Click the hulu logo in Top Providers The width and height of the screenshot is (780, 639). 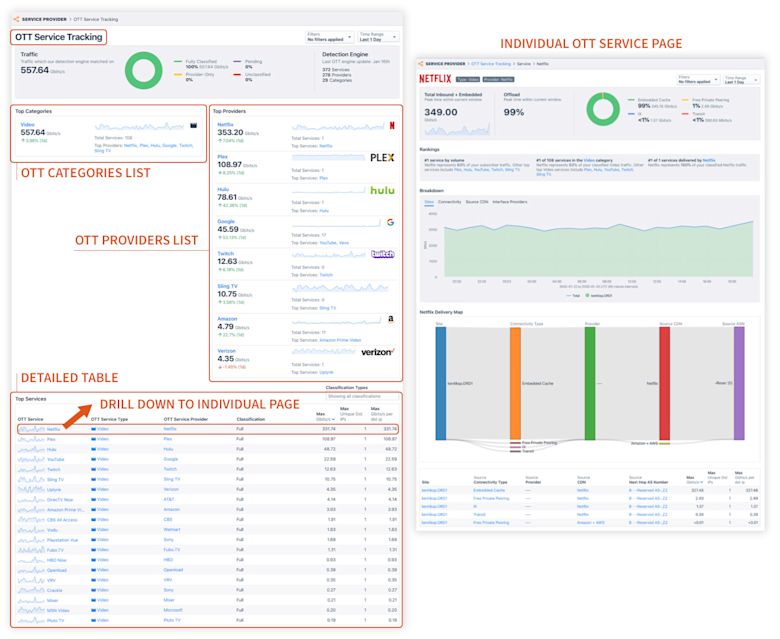382,190
